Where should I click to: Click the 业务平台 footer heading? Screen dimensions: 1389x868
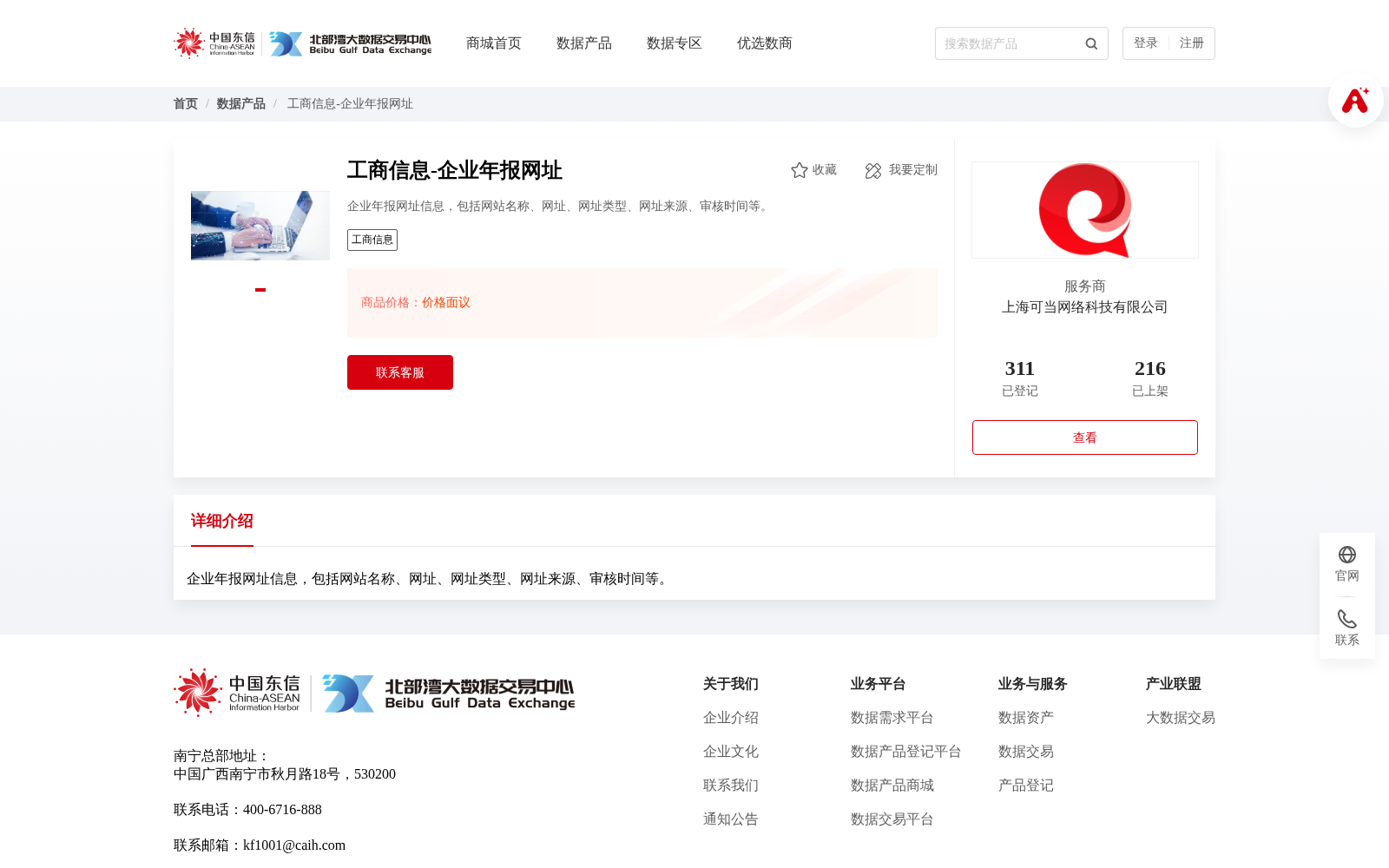879,684
